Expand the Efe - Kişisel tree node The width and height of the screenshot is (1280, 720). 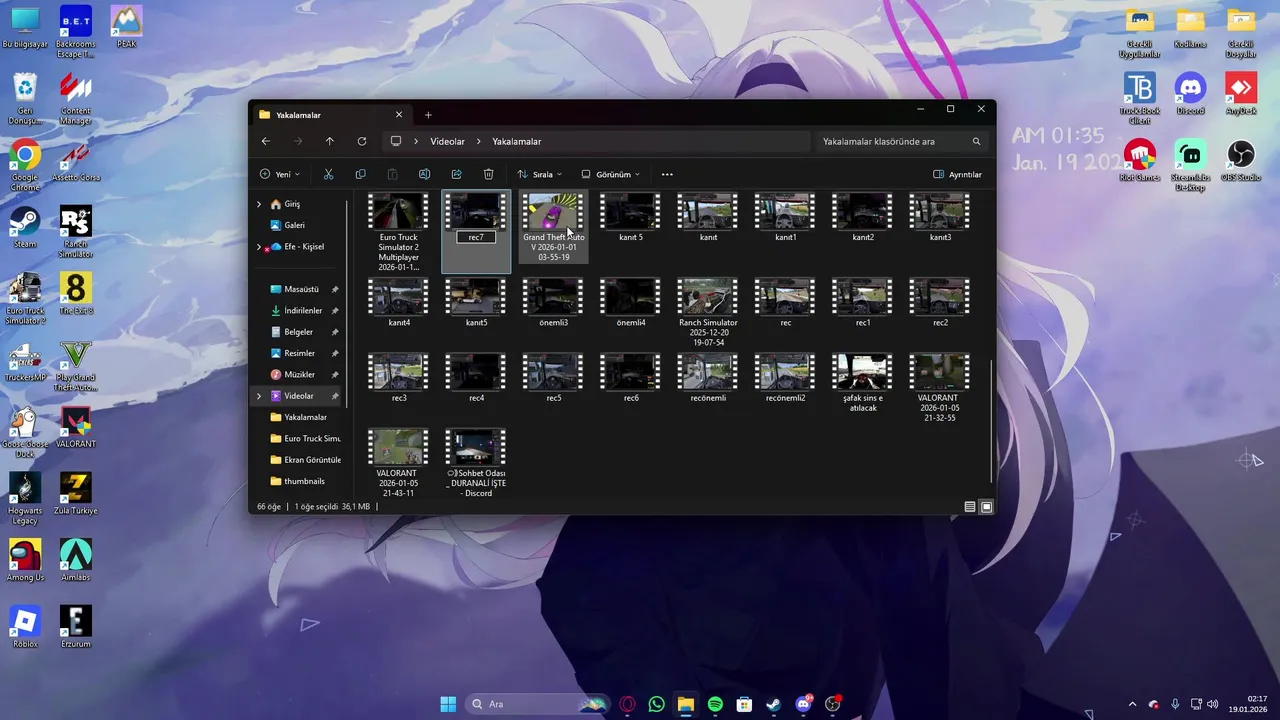(259, 246)
